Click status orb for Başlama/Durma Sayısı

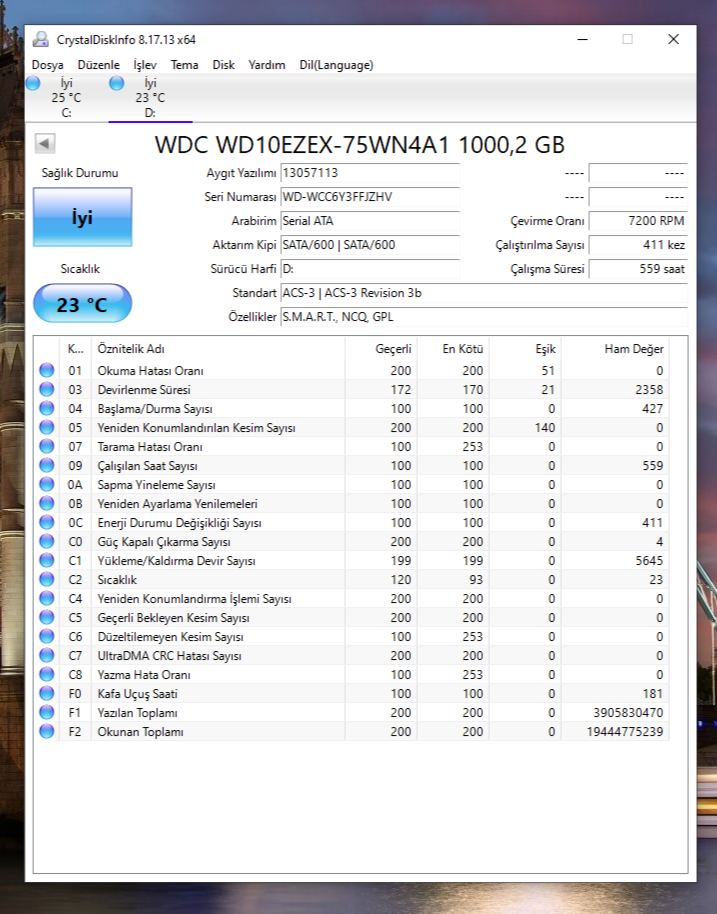tap(47, 409)
